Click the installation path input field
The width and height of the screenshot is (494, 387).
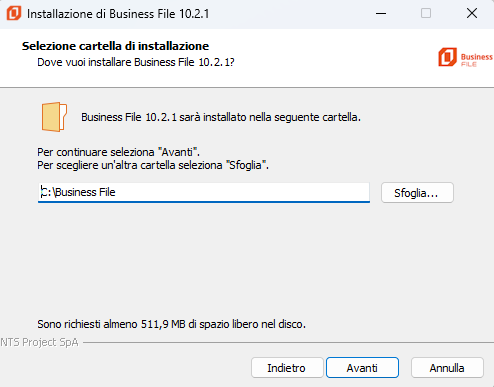point(204,192)
